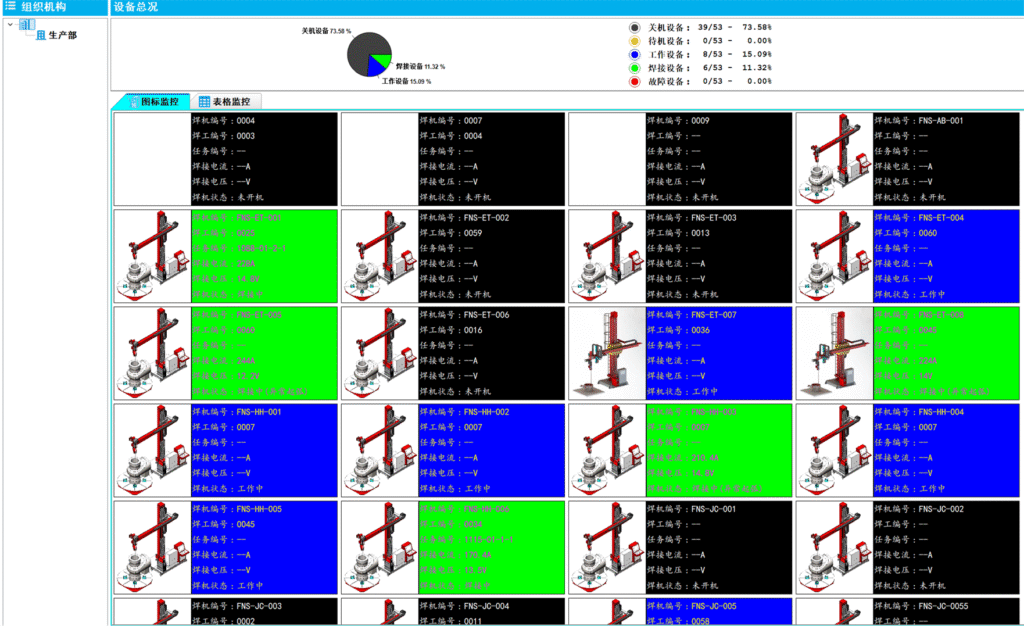This screenshot has height=626, width=1024.
Task: Collapse the root node in the organization tree
Action: click(x=12, y=22)
